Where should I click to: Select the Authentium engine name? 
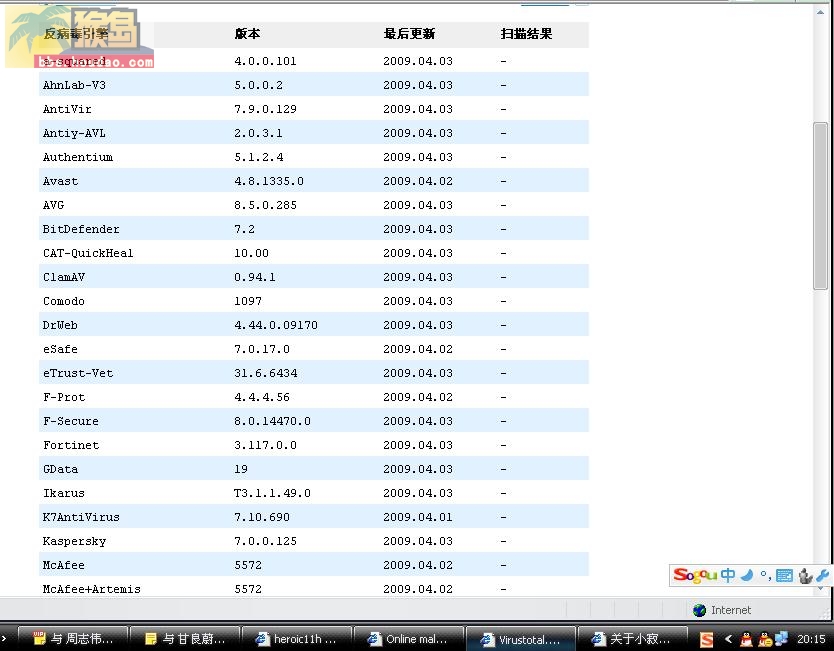pyautogui.click(x=78, y=157)
